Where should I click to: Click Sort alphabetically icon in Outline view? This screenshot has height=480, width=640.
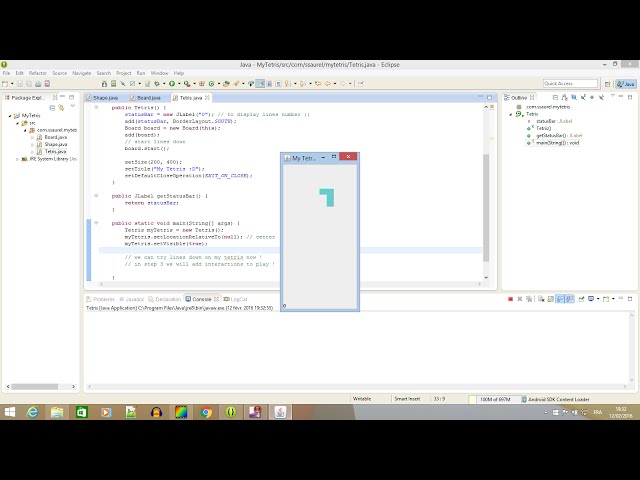(564, 98)
